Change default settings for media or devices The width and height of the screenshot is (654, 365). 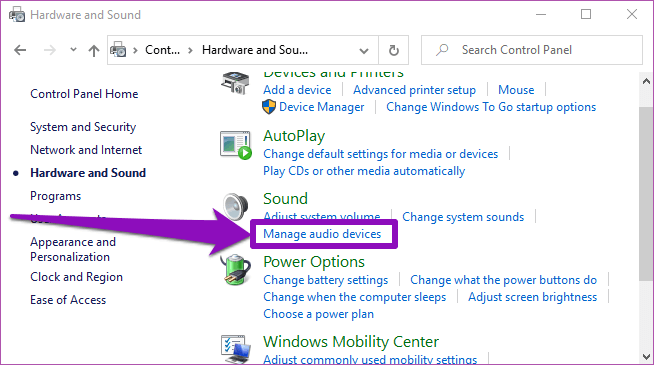[380, 154]
